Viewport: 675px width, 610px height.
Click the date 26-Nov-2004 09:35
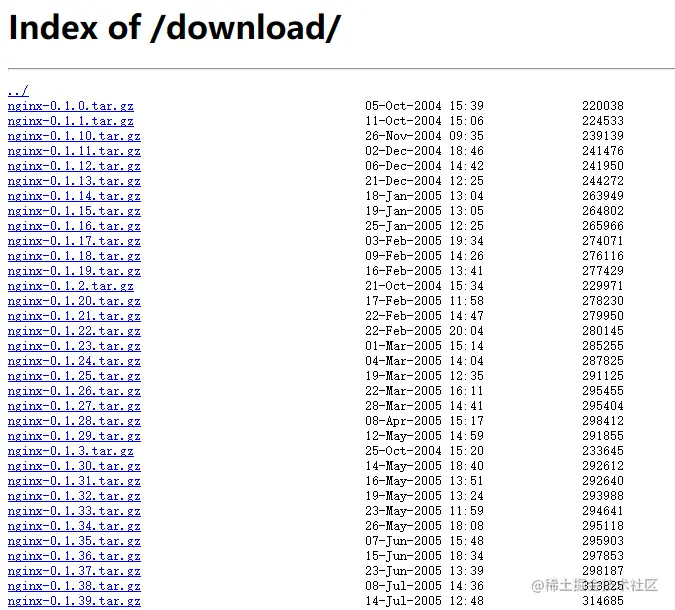pos(424,136)
